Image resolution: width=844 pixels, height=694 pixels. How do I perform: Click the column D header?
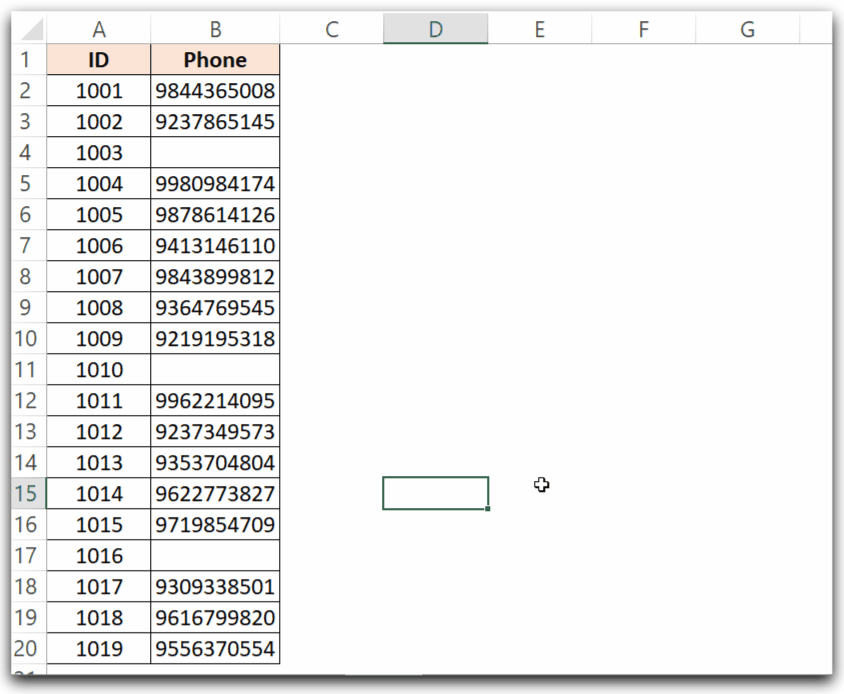[x=435, y=28]
